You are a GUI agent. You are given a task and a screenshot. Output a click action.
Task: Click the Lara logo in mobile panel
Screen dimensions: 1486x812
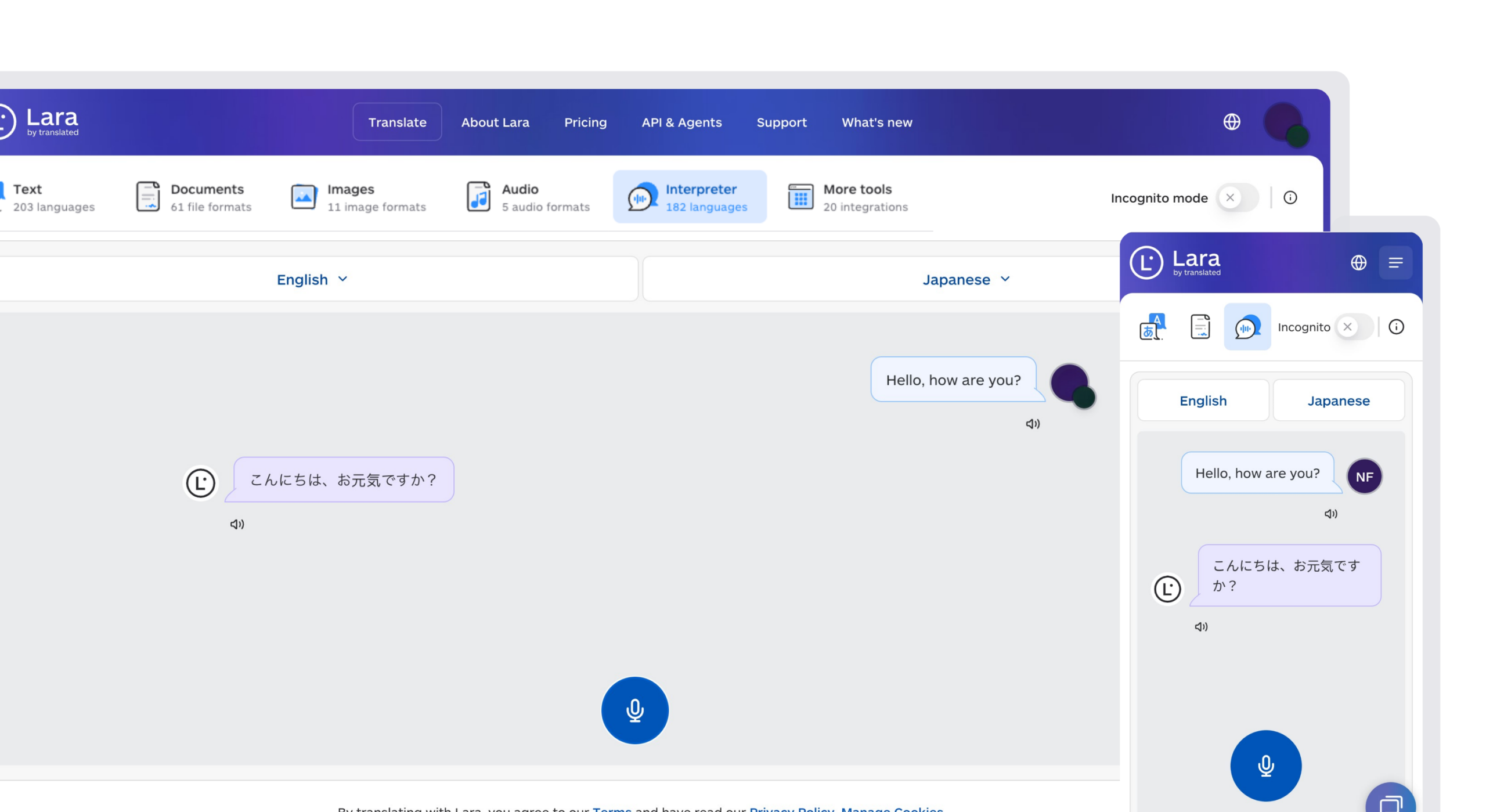point(1175,262)
